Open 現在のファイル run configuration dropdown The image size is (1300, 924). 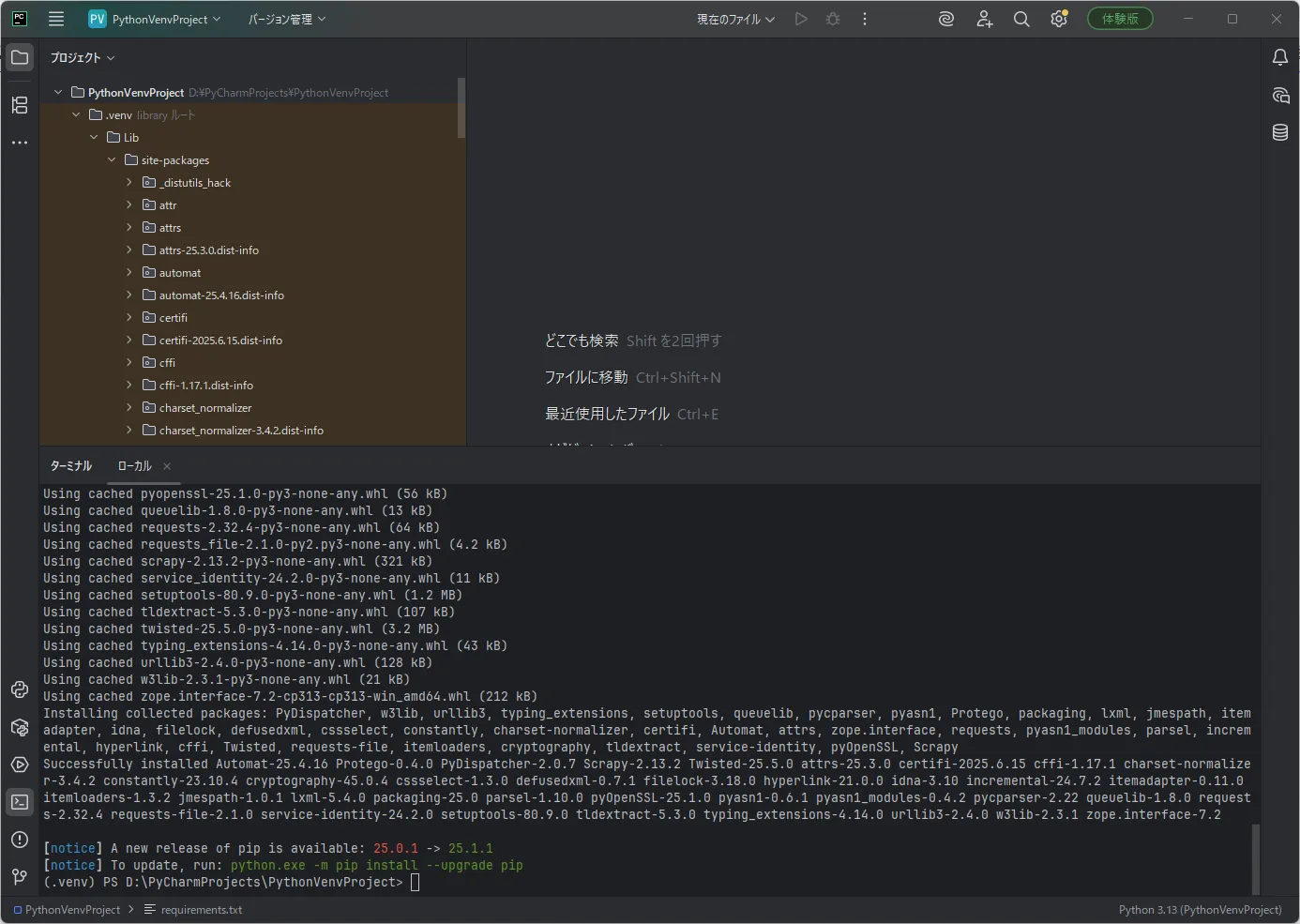(735, 19)
